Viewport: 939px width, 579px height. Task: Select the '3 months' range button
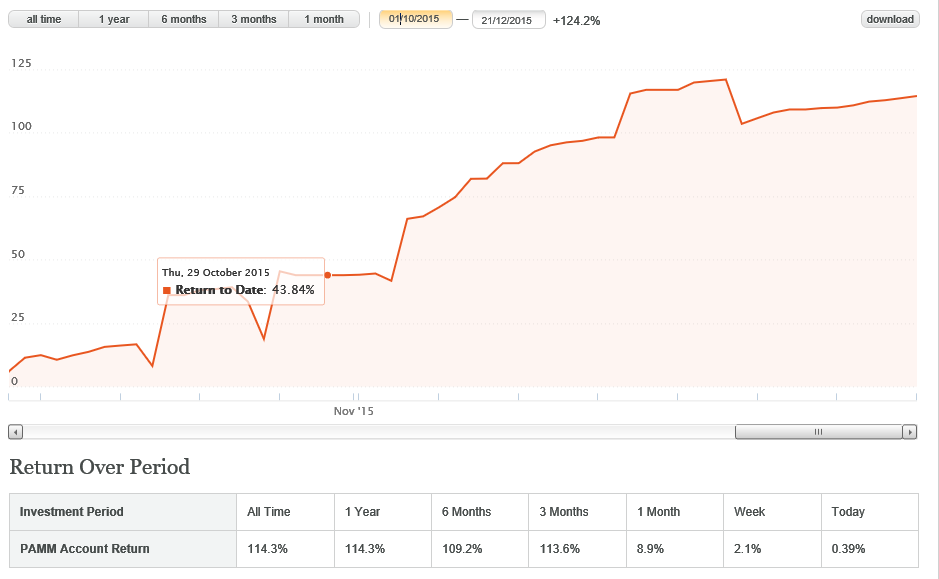[x=254, y=19]
